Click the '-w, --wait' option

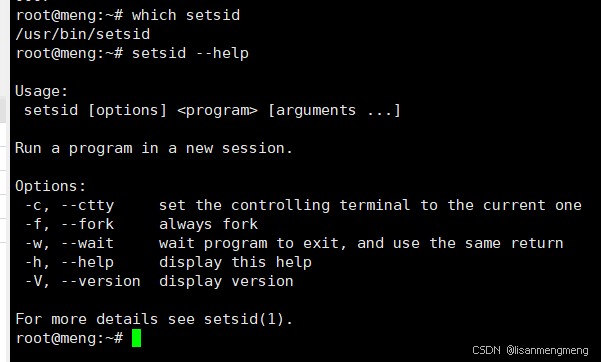pos(69,243)
